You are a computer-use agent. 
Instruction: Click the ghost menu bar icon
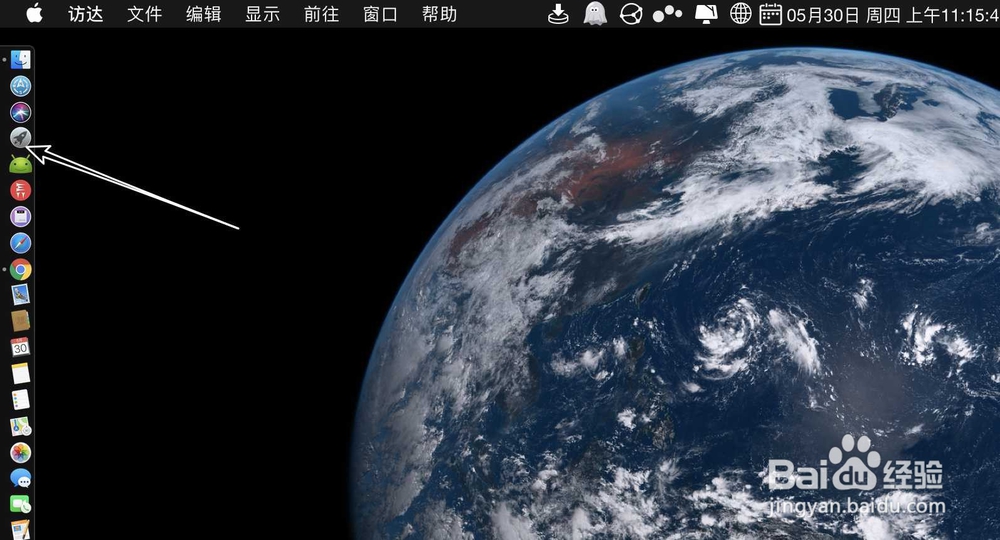(594, 14)
